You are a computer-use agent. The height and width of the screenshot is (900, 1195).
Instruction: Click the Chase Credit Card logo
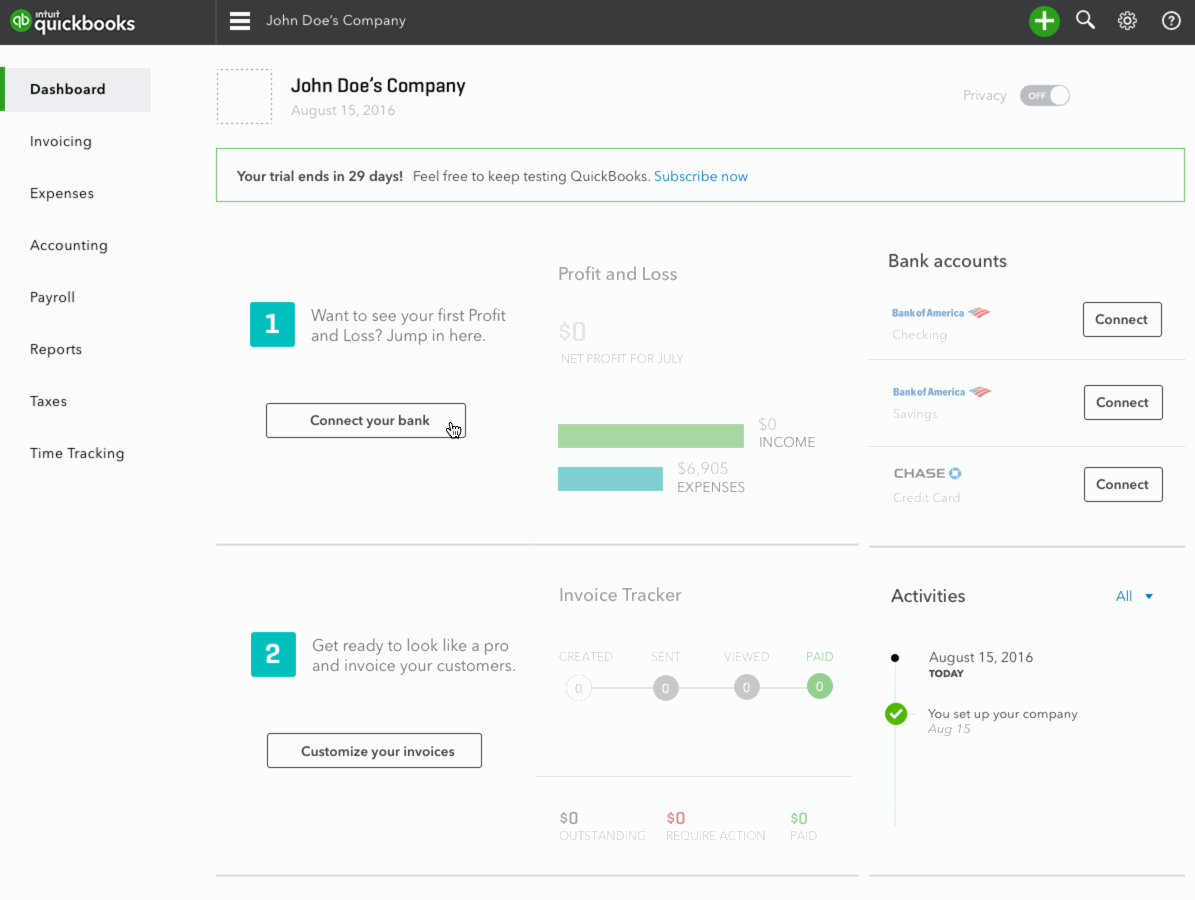coord(927,473)
